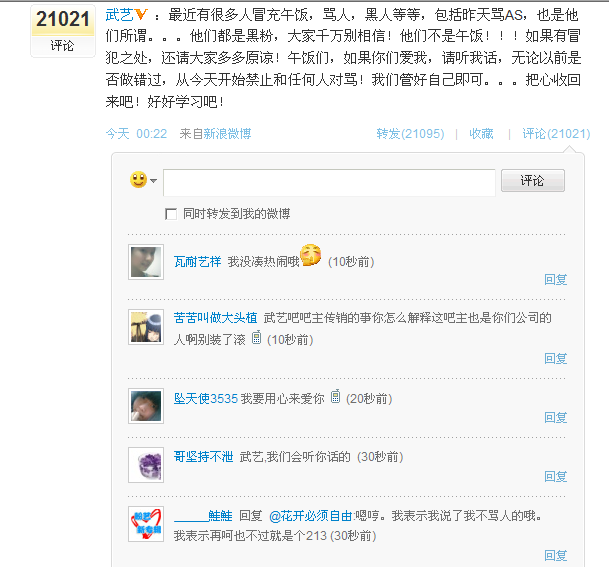
Task: Open the 新浪微博 source link
Action: click(227, 134)
